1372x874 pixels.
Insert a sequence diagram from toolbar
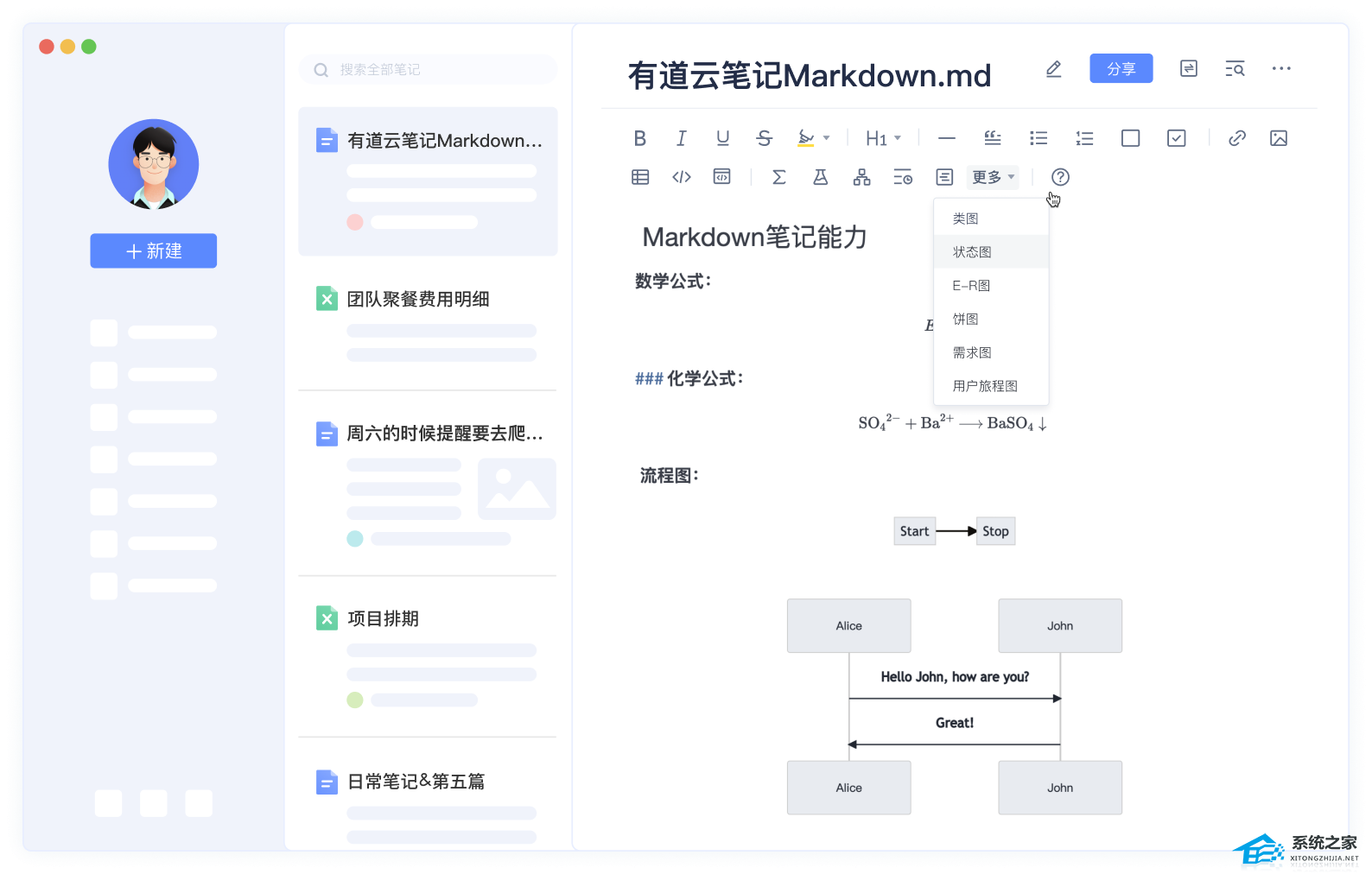(944, 177)
